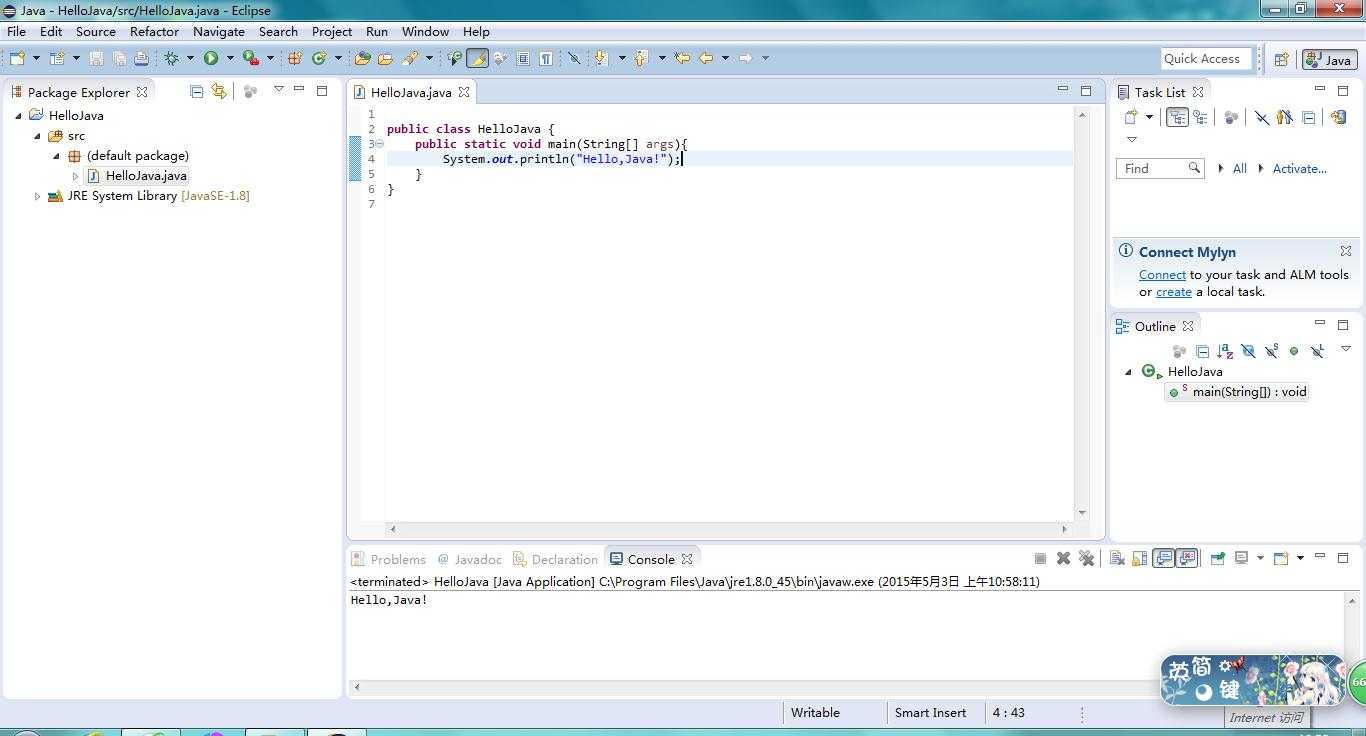The width and height of the screenshot is (1366, 736).
Task: Click the Back navigation arrow in toolbar
Action: tap(706, 58)
